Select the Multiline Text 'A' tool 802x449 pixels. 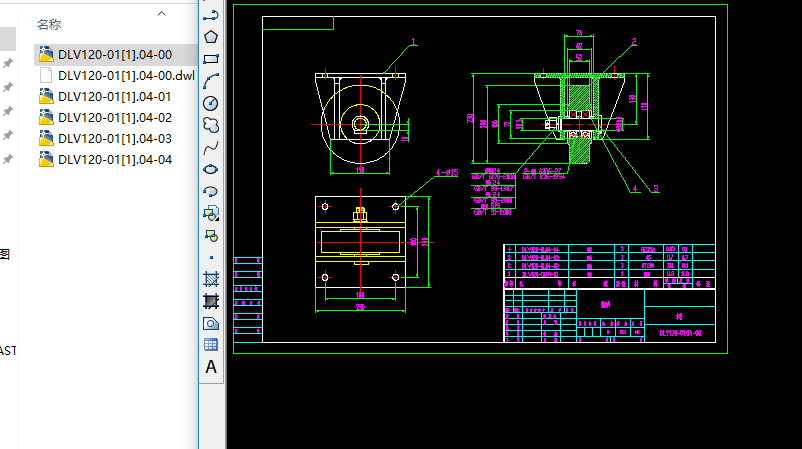point(211,367)
